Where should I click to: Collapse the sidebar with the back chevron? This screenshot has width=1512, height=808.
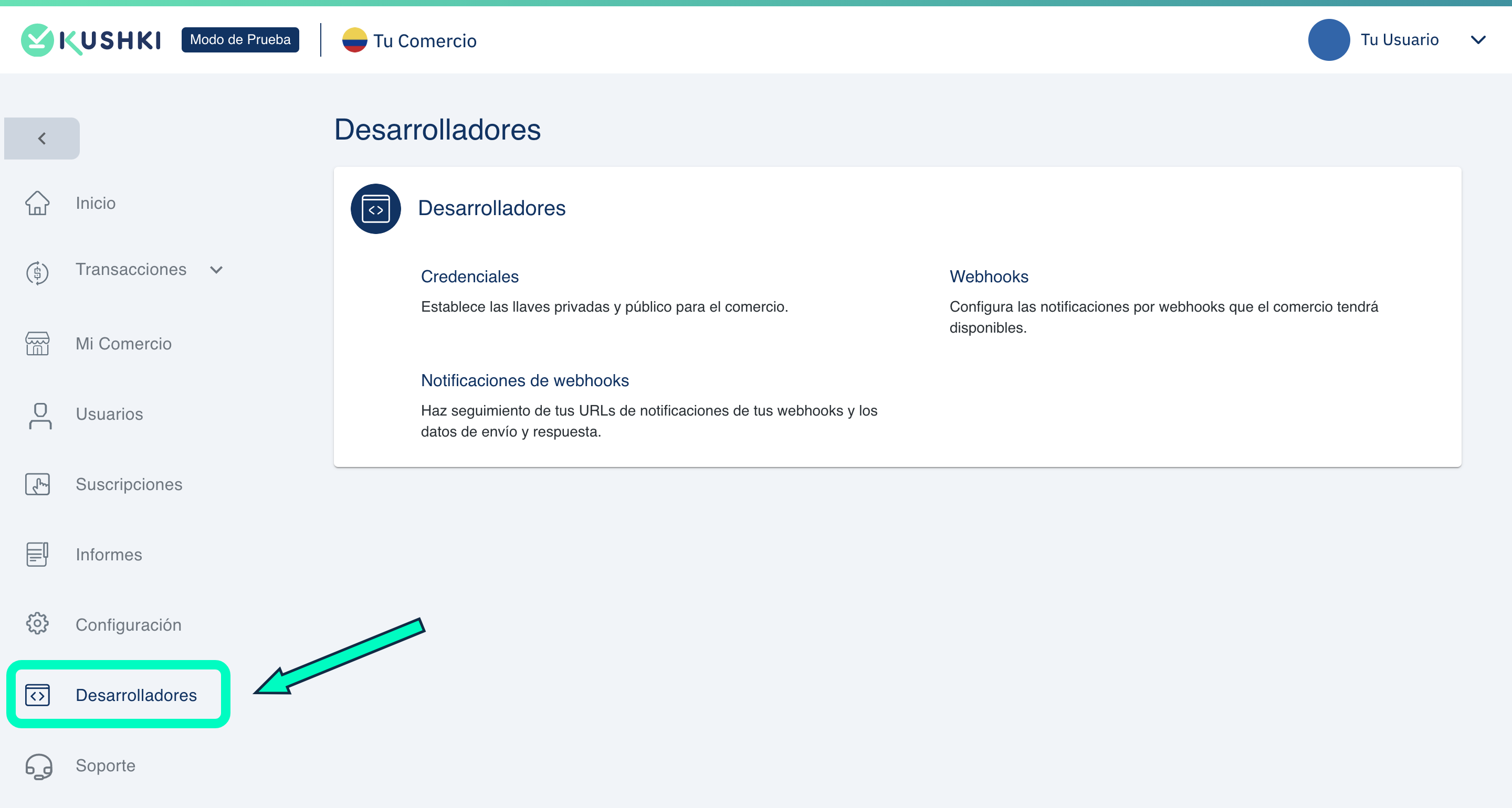[41, 139]
